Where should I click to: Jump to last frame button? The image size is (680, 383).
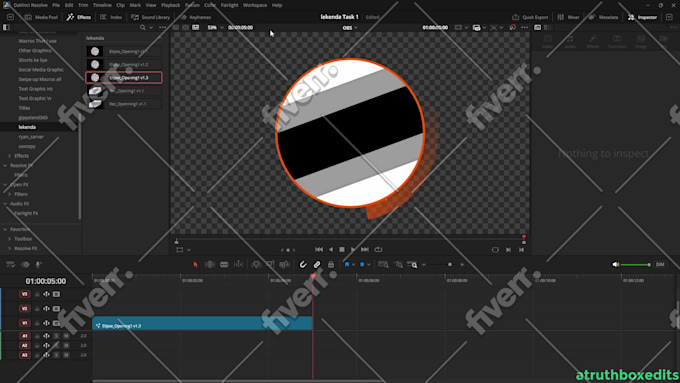(x=365, y=249)
